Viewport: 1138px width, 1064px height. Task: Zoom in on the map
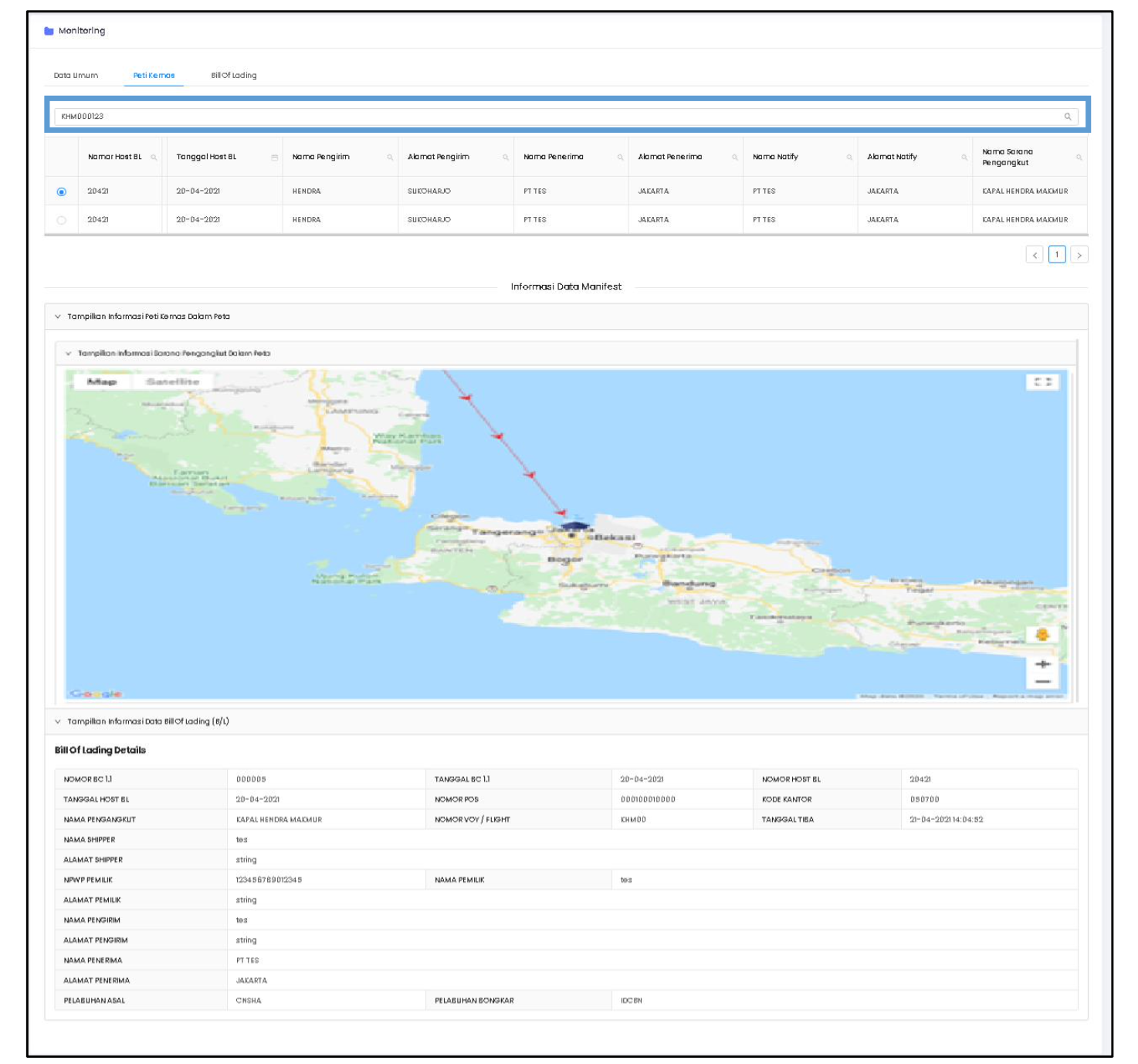click(1042, 664)
